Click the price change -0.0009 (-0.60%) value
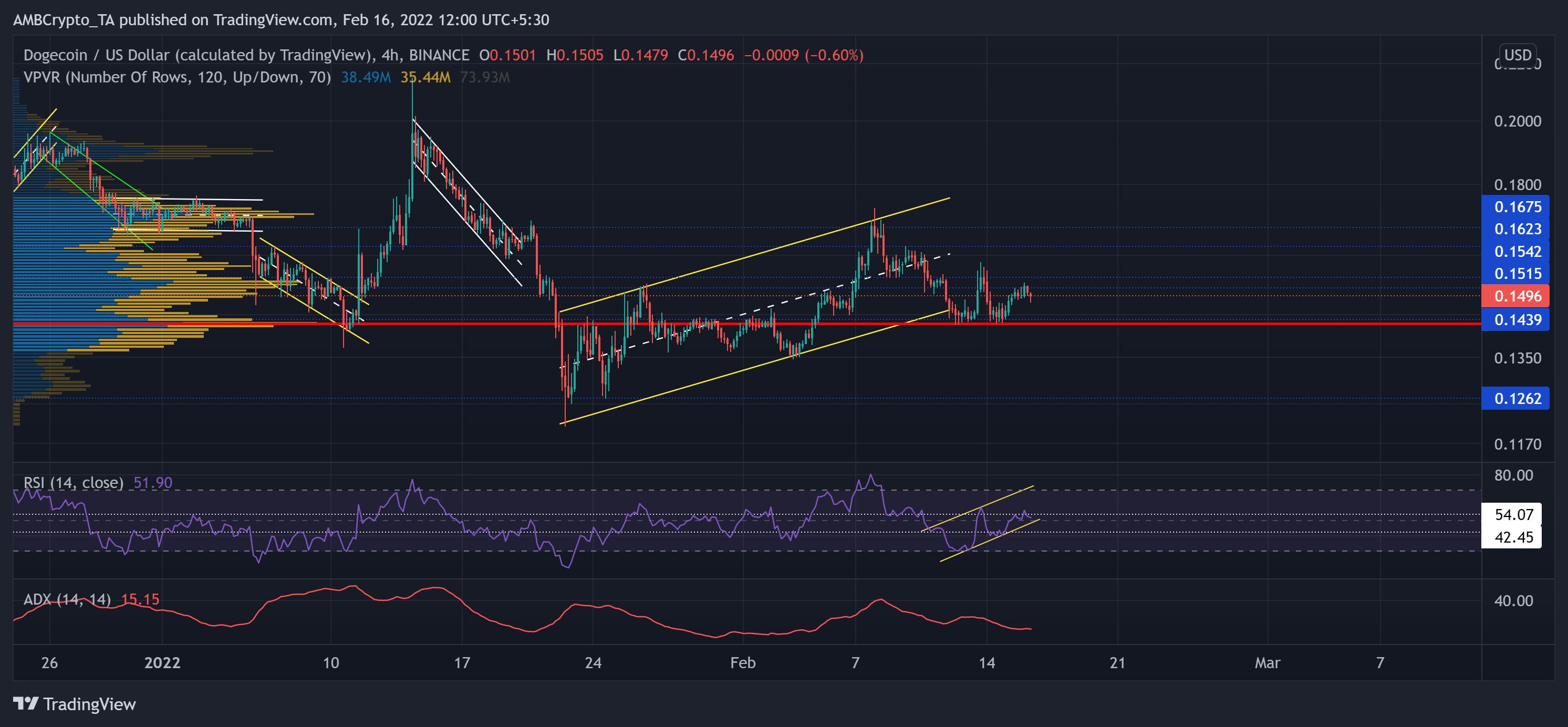The height and width of the screenshot is (727, 1568). pos(804,55)
